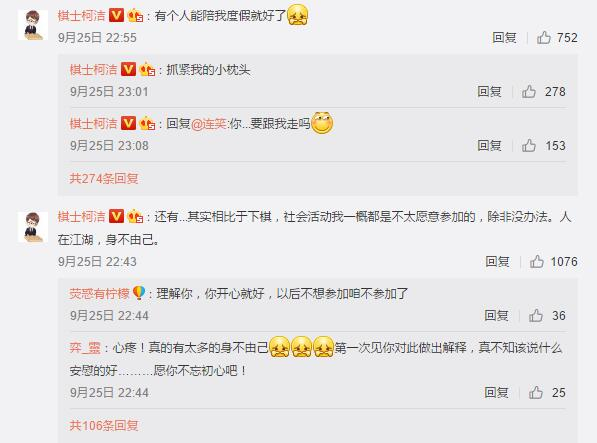
Task: Click the balloon icon next to 荧惑有柠檬
Action: coord(139,293)
